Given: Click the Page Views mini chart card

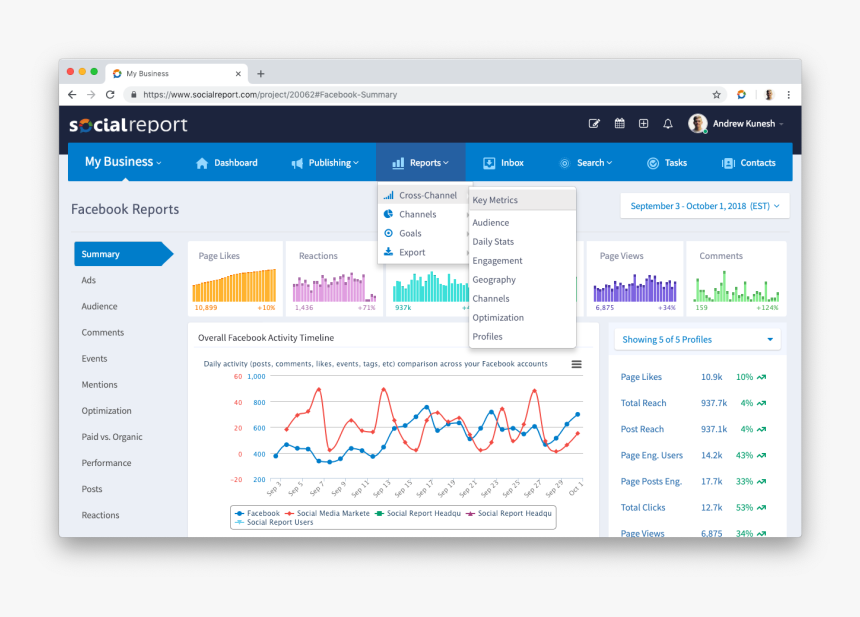Looking at the screenshot, I should [x=635, y=279].
